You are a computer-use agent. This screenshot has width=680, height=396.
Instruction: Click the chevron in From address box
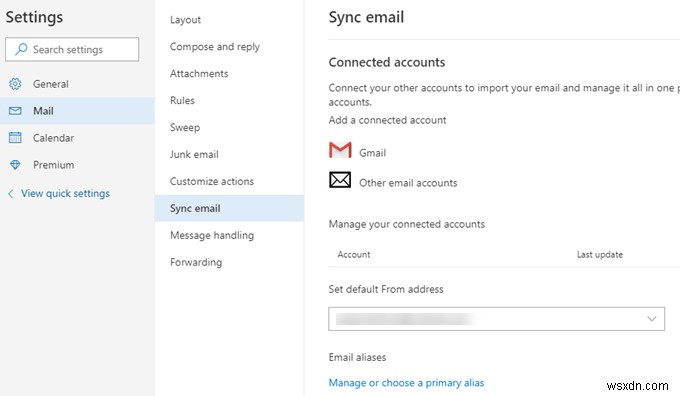click(651, 319)
